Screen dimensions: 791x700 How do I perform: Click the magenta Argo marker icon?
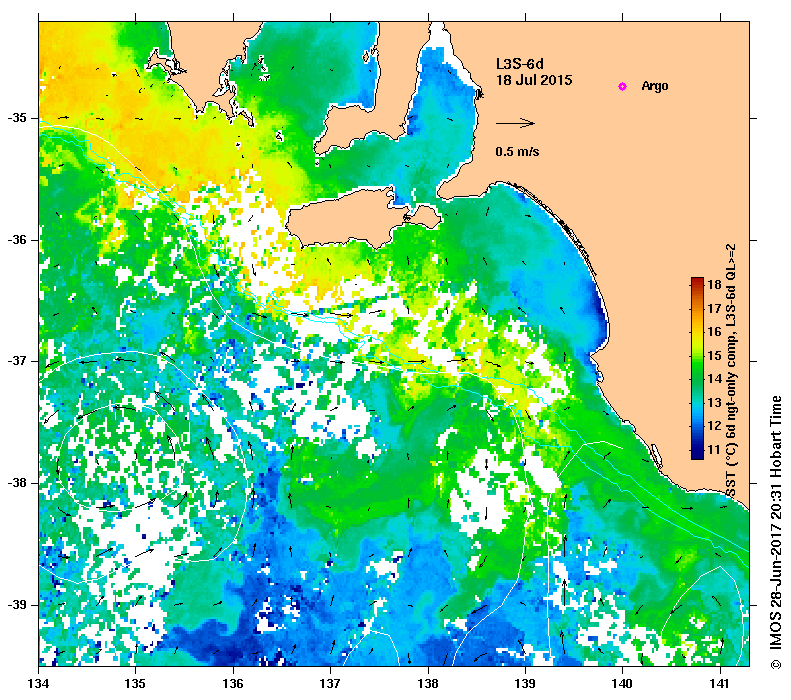[623, 87]
